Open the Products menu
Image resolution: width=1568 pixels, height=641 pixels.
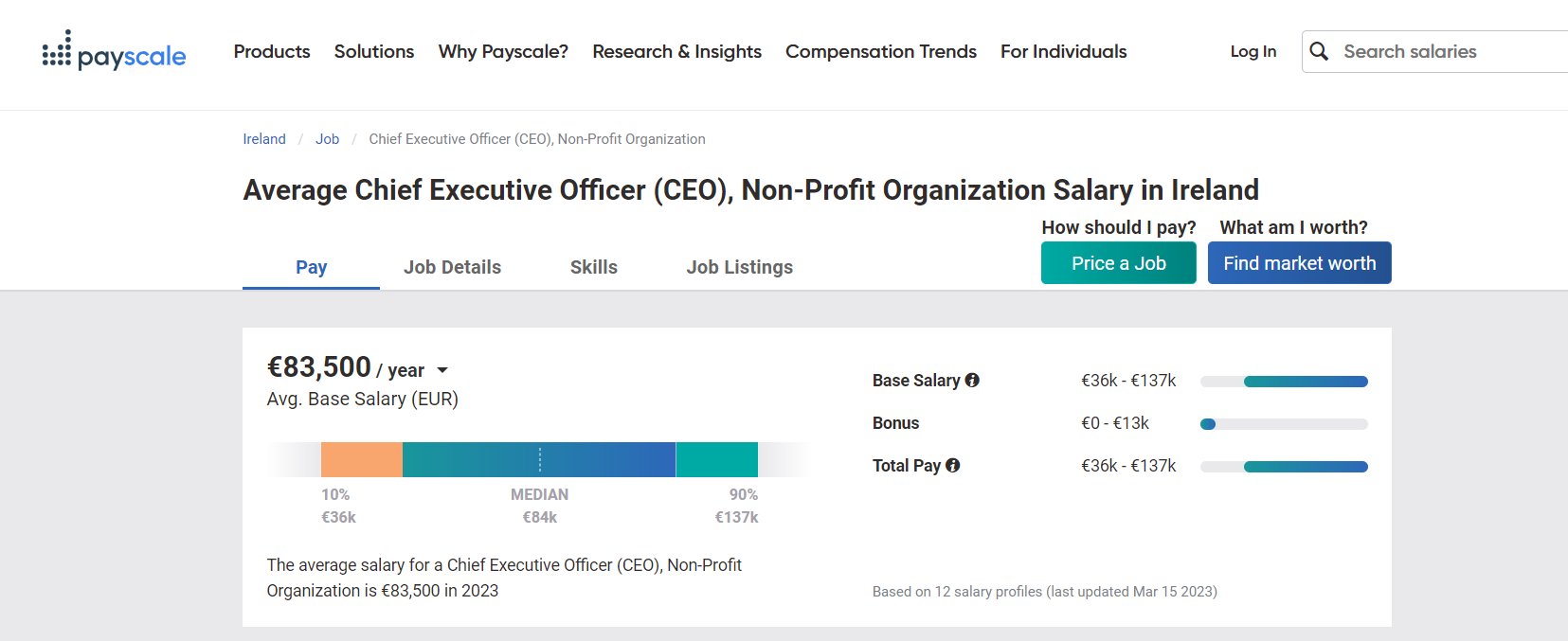[272, 51]
